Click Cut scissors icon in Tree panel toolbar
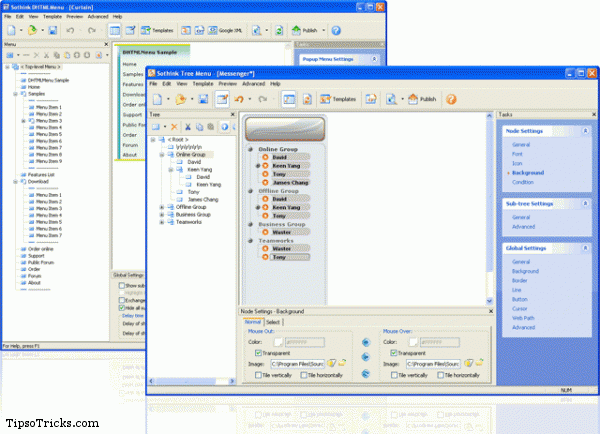Screen dimensions: 600x434 pyautogui.click(x=188, y=127)
